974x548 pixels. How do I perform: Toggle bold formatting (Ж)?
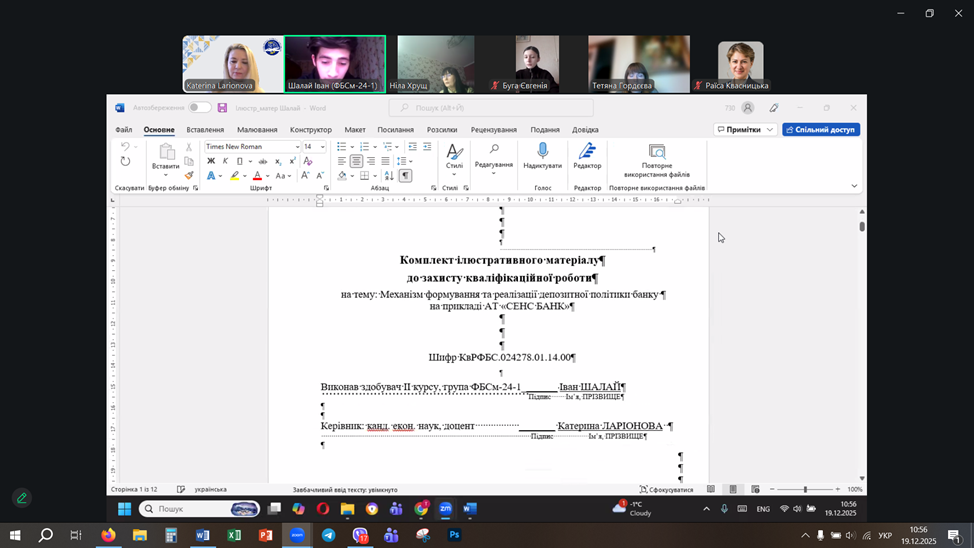point(211,161)
